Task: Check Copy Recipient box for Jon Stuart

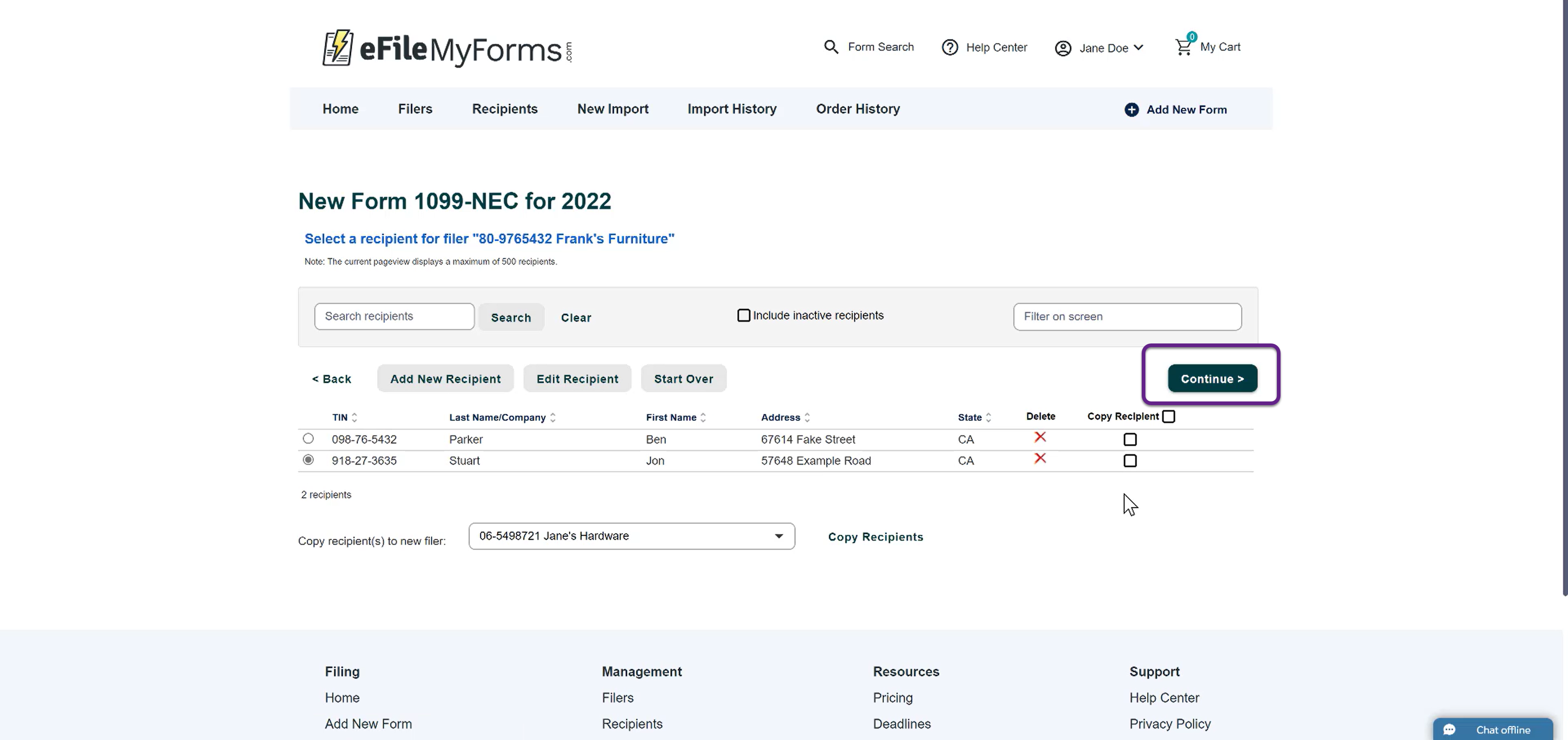Action: pyautogui.click(x=1130, y=461)
